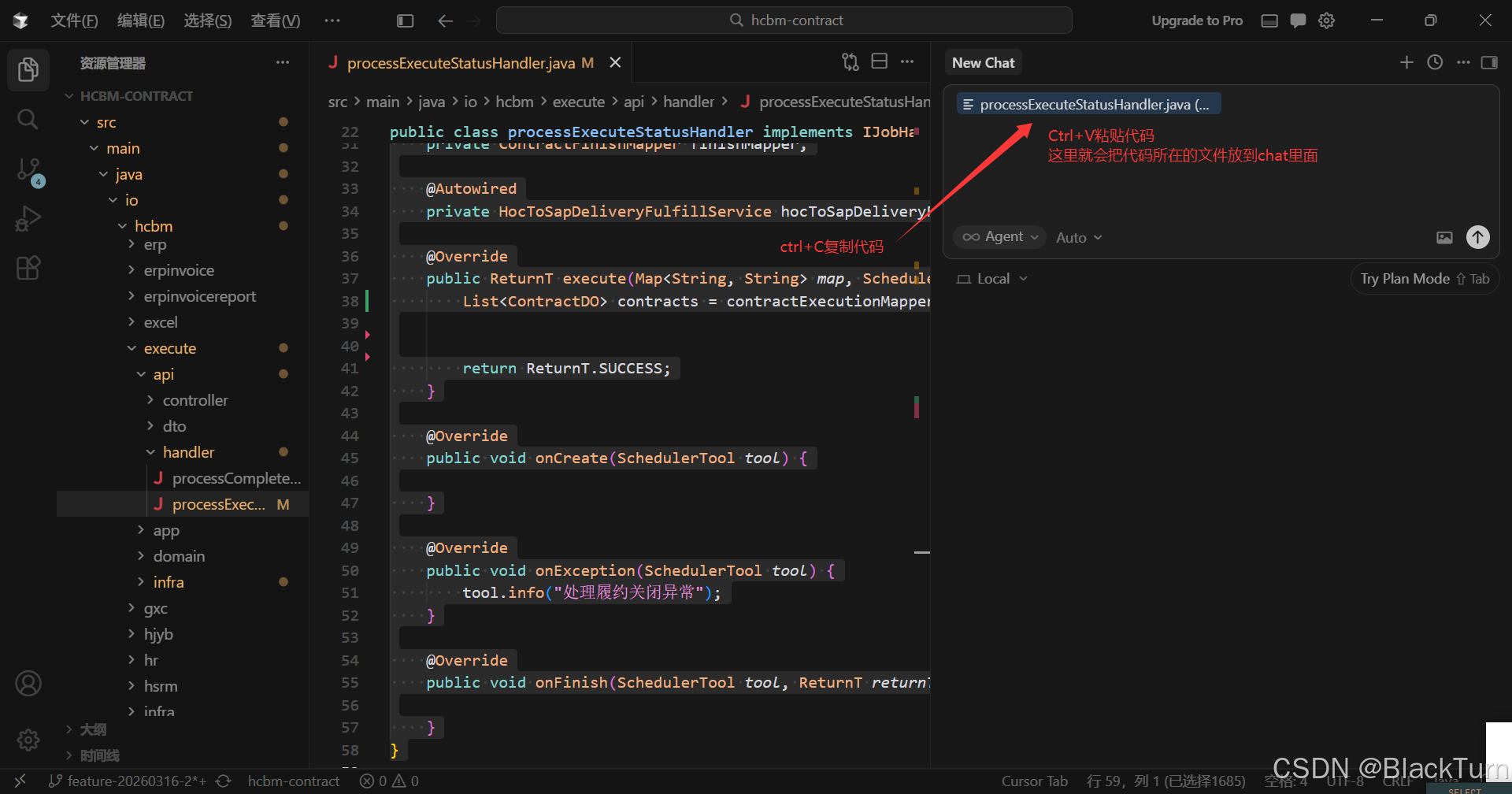1512x794 pixels.
Task: Click the feature-20260316-2*+ branch indicator
Action: (x=128, y=781)
